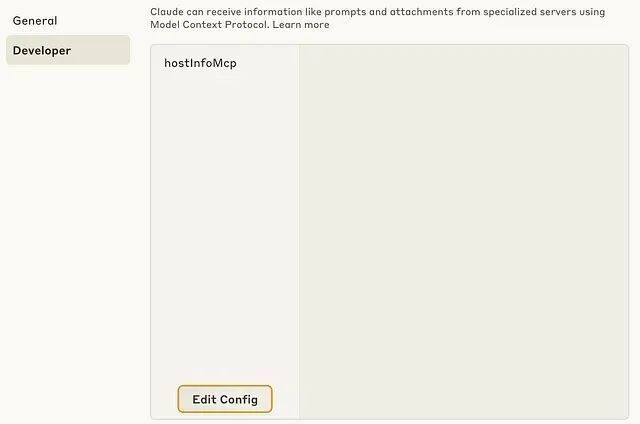
Task: Go to the General preferences page
Action: click(x=35, y=21)
